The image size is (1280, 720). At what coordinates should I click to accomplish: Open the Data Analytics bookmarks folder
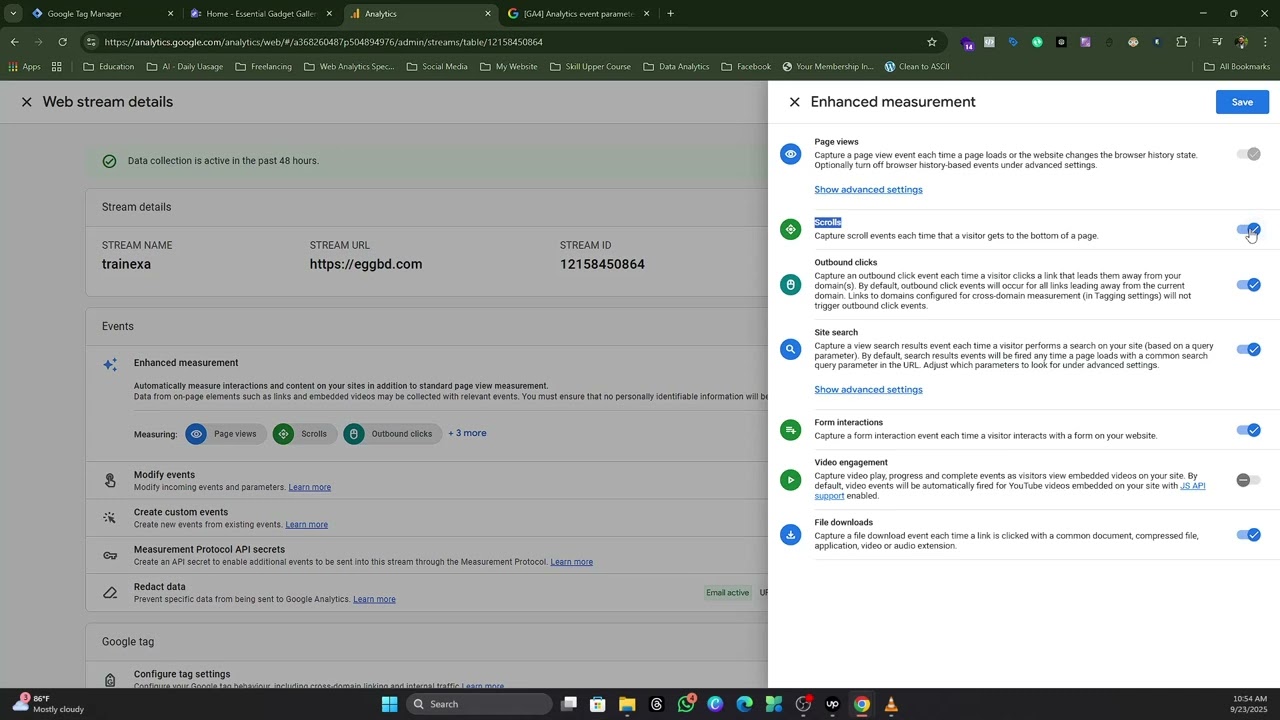pyautogui.click(x=675, y=67)
